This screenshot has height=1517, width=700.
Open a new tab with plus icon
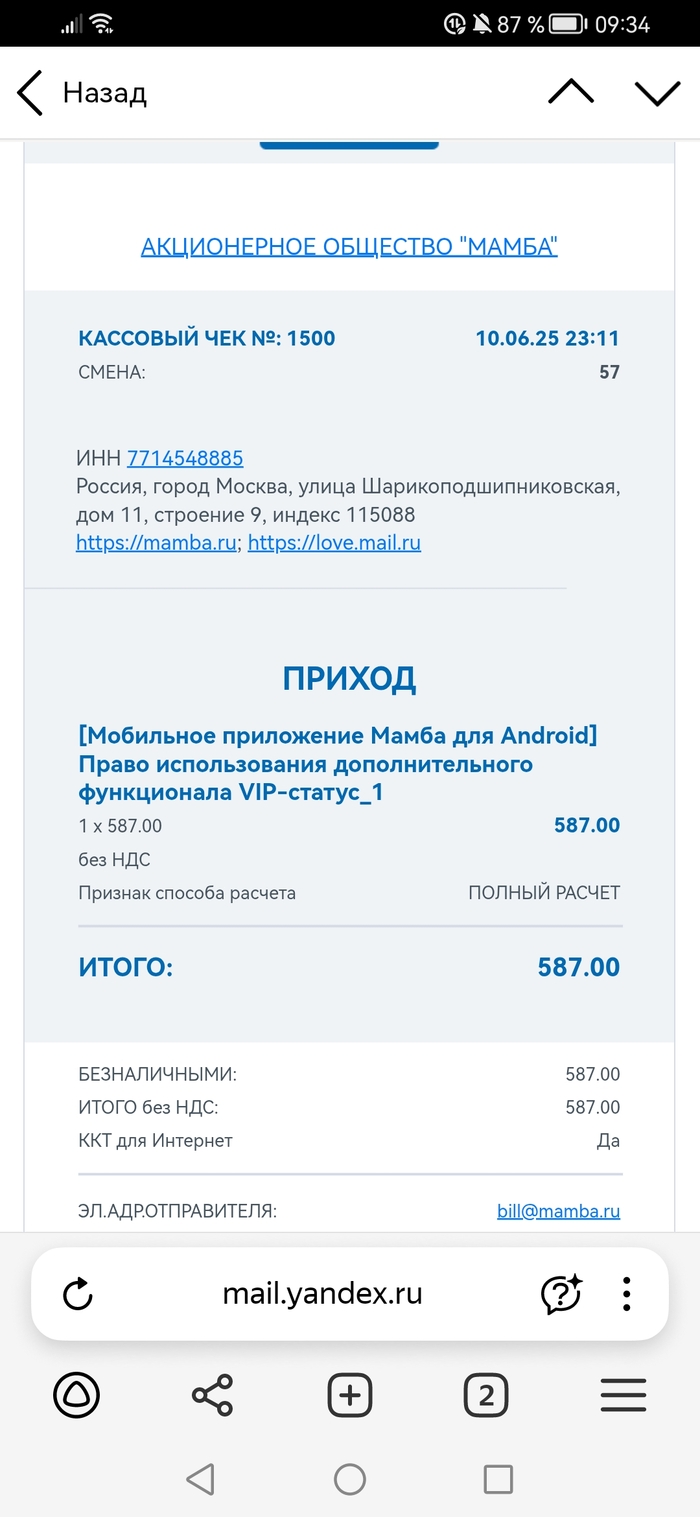[350, 1395]
